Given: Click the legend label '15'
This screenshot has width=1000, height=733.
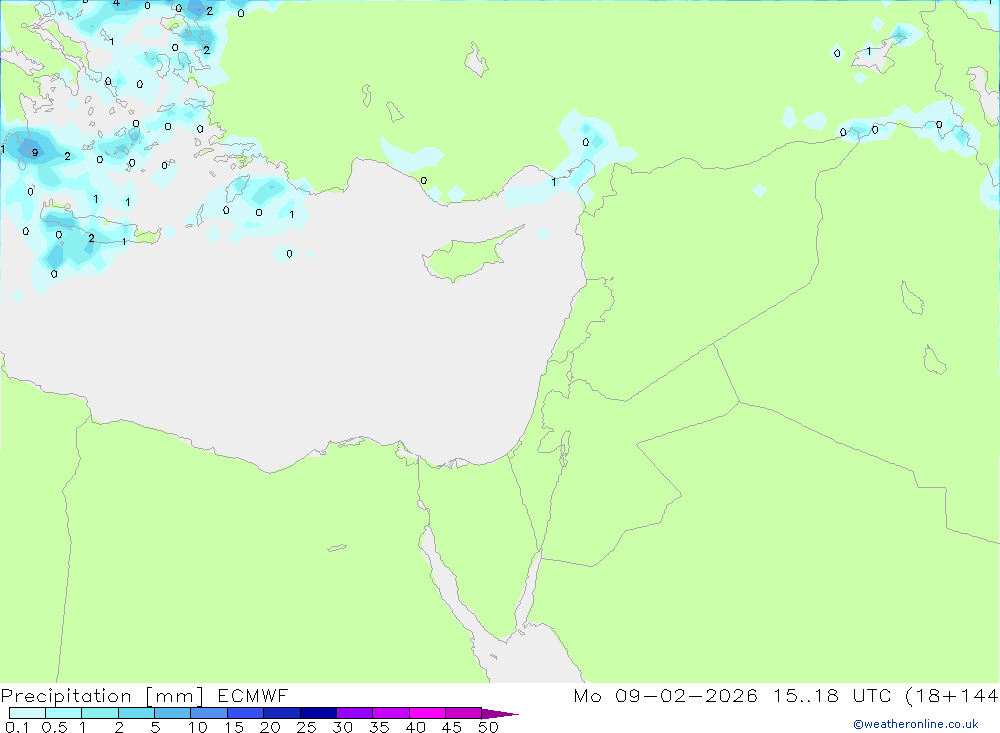Looking at the screenshot, I should click(234, 727).
